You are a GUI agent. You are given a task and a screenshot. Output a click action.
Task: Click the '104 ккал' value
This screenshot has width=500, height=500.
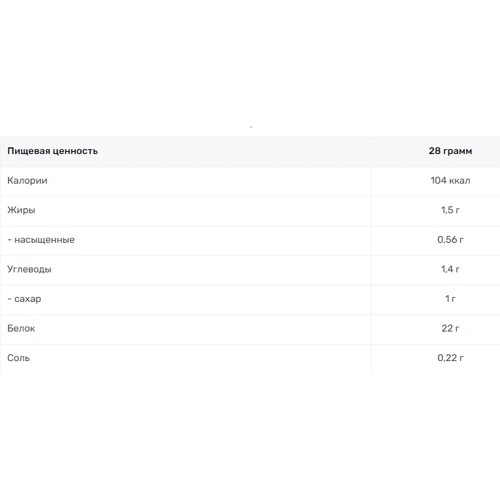tap(450, 181)
